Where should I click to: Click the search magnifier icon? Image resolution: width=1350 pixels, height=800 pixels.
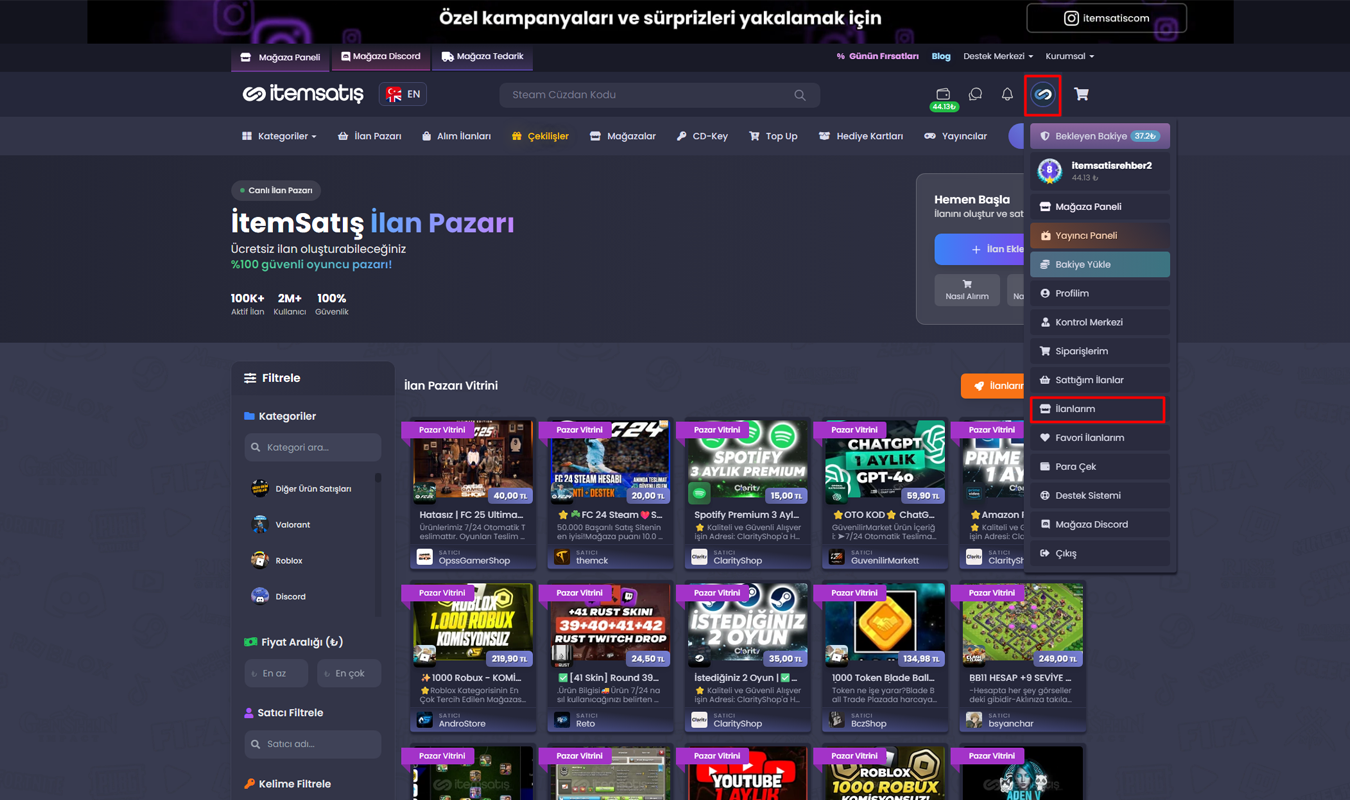(x=800, y=95)
